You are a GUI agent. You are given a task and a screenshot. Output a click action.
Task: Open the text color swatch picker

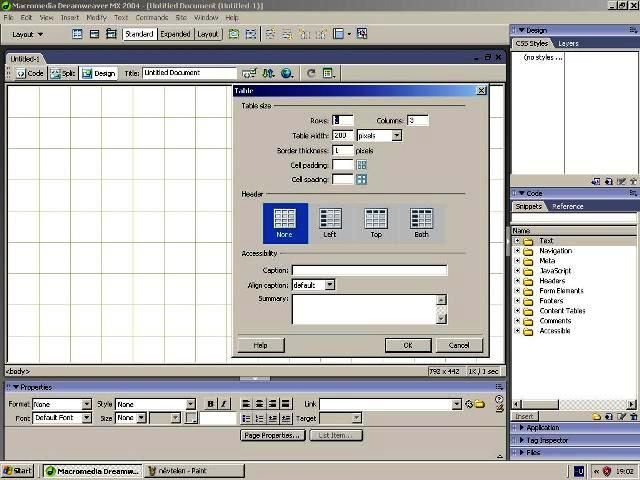tap(192, 418)
